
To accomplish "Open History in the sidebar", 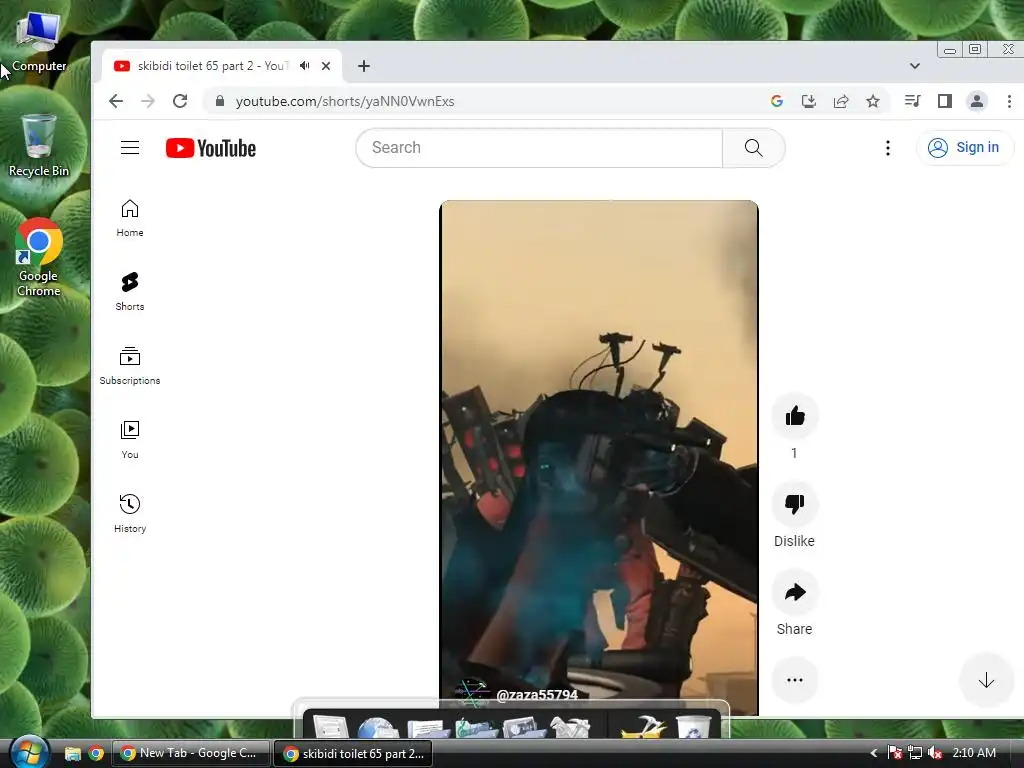I will tap(130, 514).
